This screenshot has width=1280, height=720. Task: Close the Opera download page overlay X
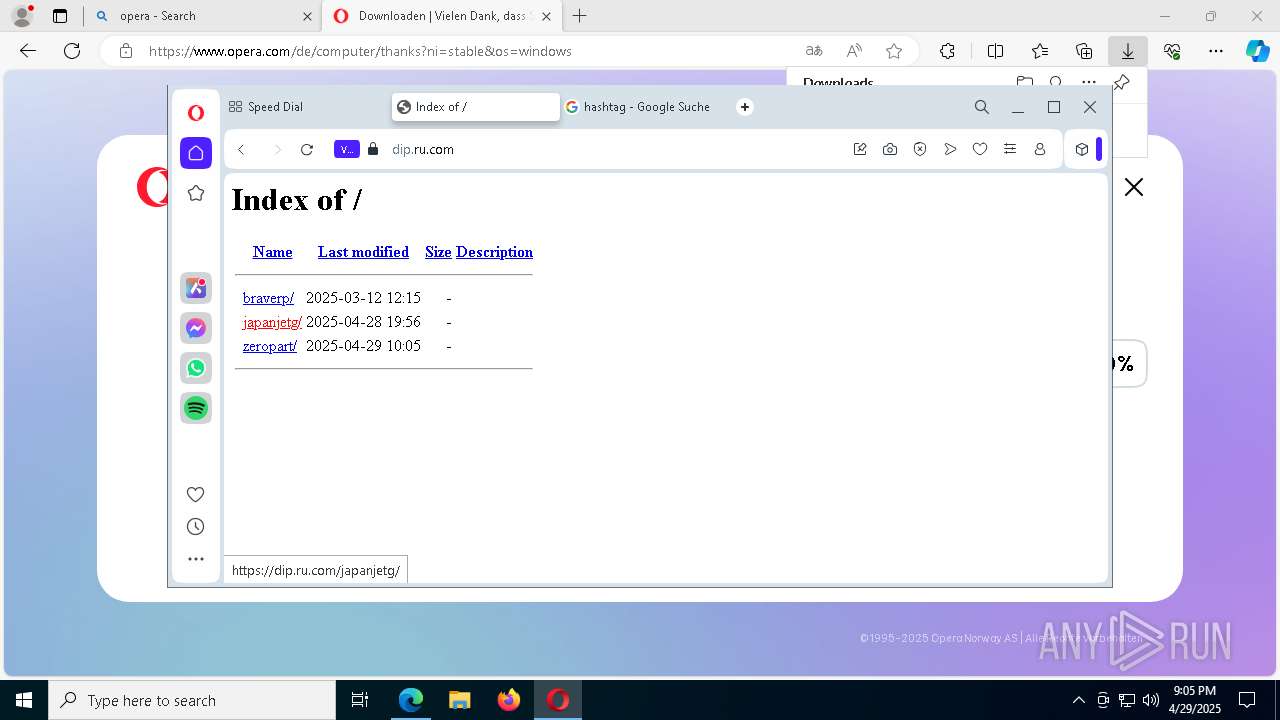click(1133, 187)
